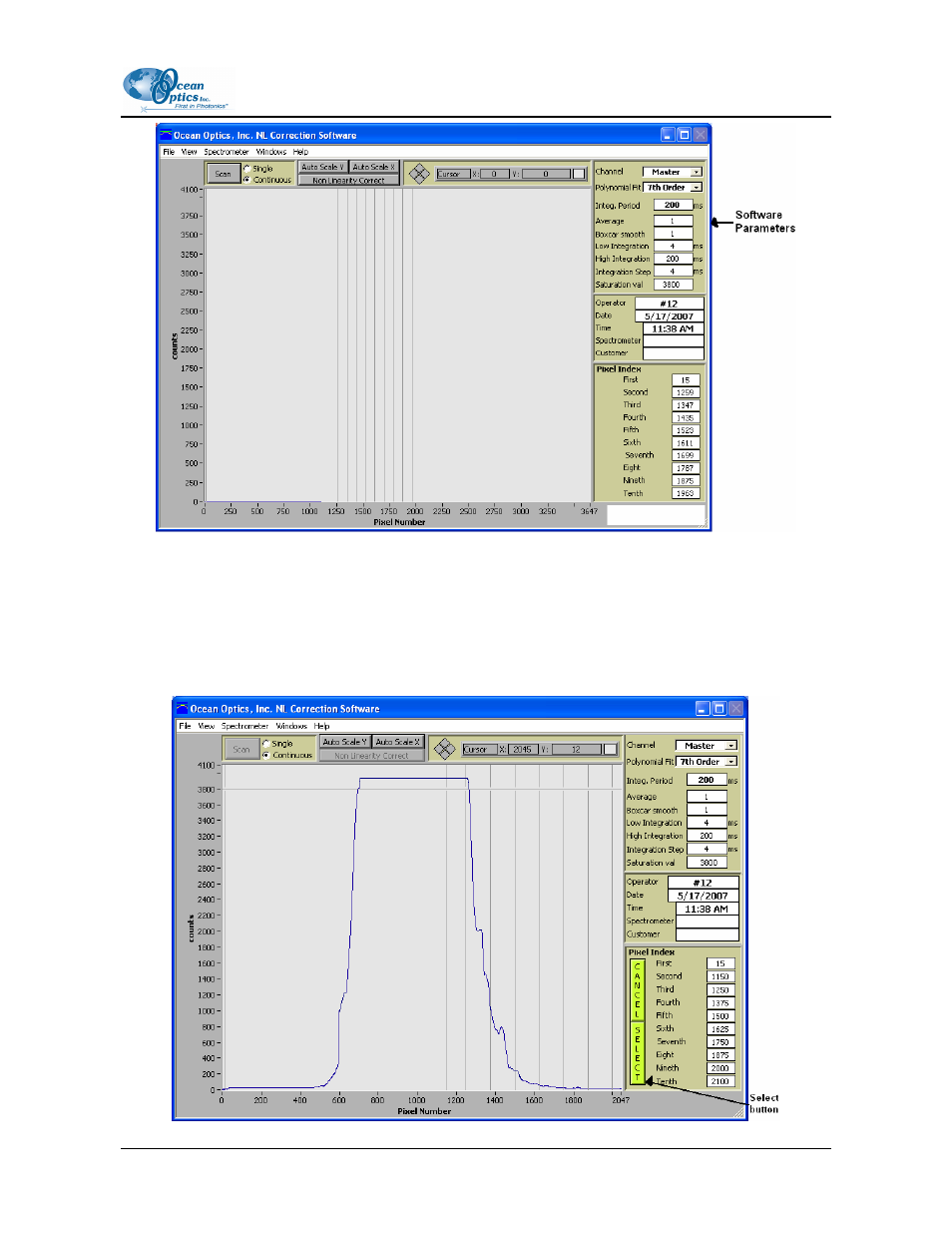Open the Polynomial Fit dropdown in upper window
This screenshot has height=1233, width=952.
point(673,187)
